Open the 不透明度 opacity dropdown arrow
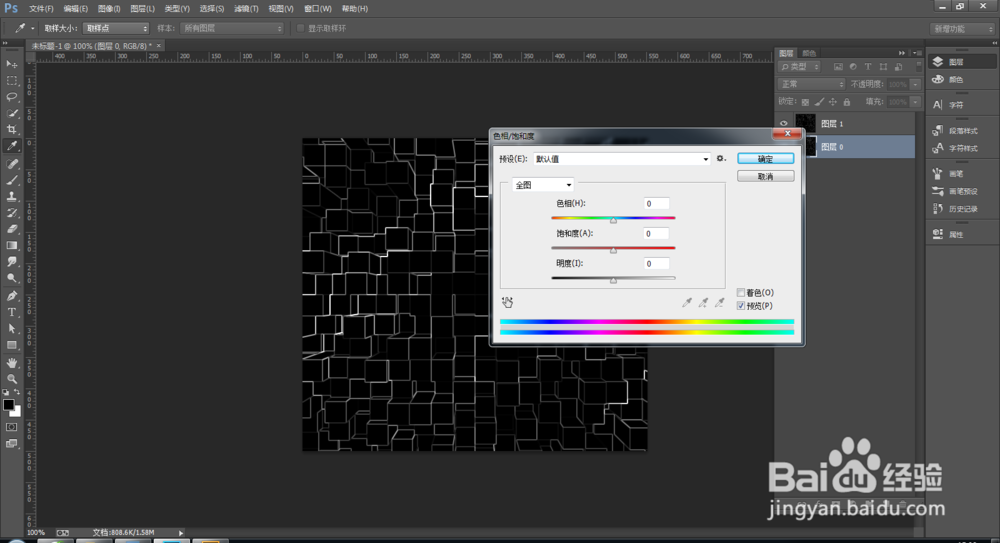Image resolution: width=1000 pixels, height=543 pixels. click(915, 84)
